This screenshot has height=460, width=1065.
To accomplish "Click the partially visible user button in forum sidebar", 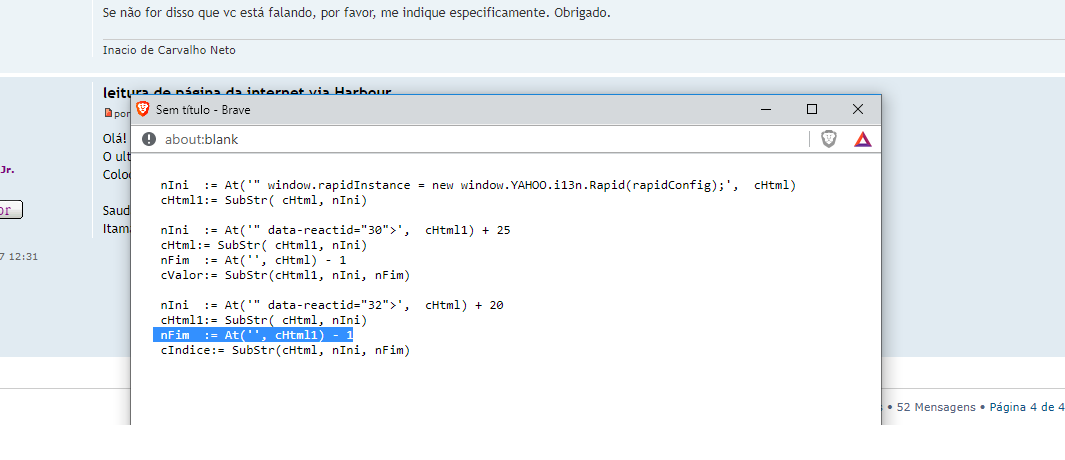I will point(11,210).
